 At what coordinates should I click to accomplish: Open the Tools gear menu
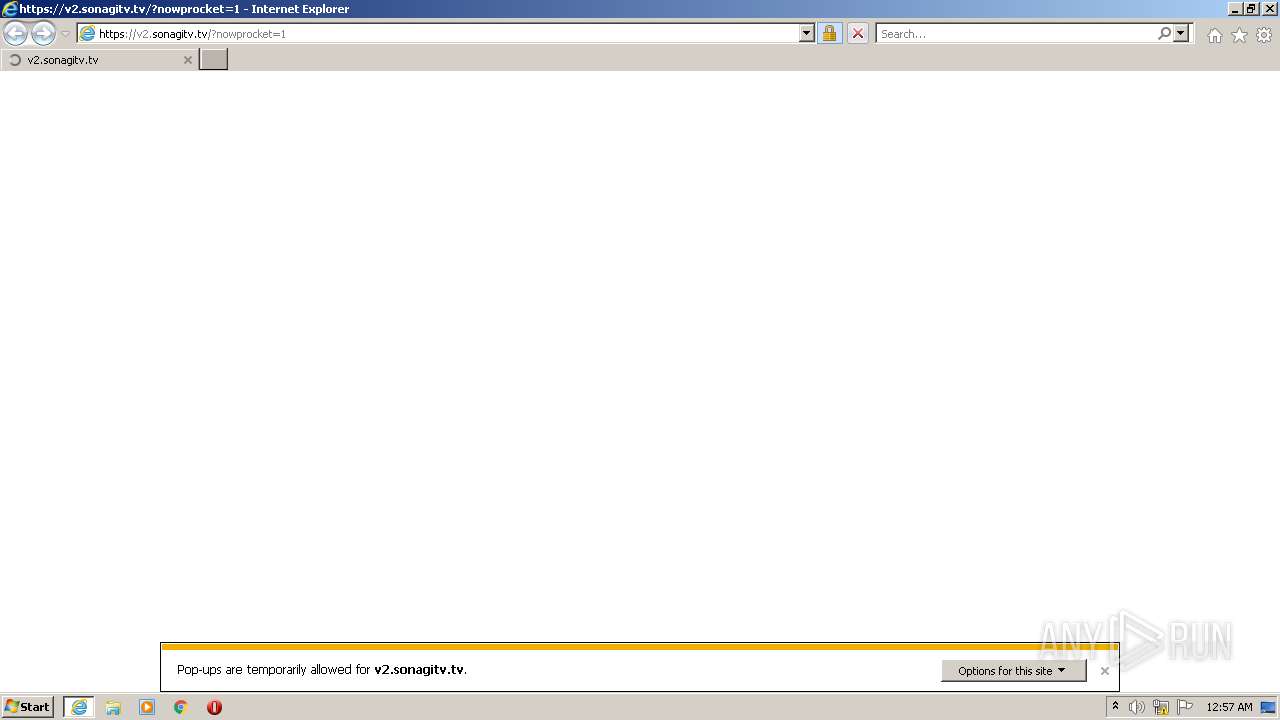tap(1264, 35)
